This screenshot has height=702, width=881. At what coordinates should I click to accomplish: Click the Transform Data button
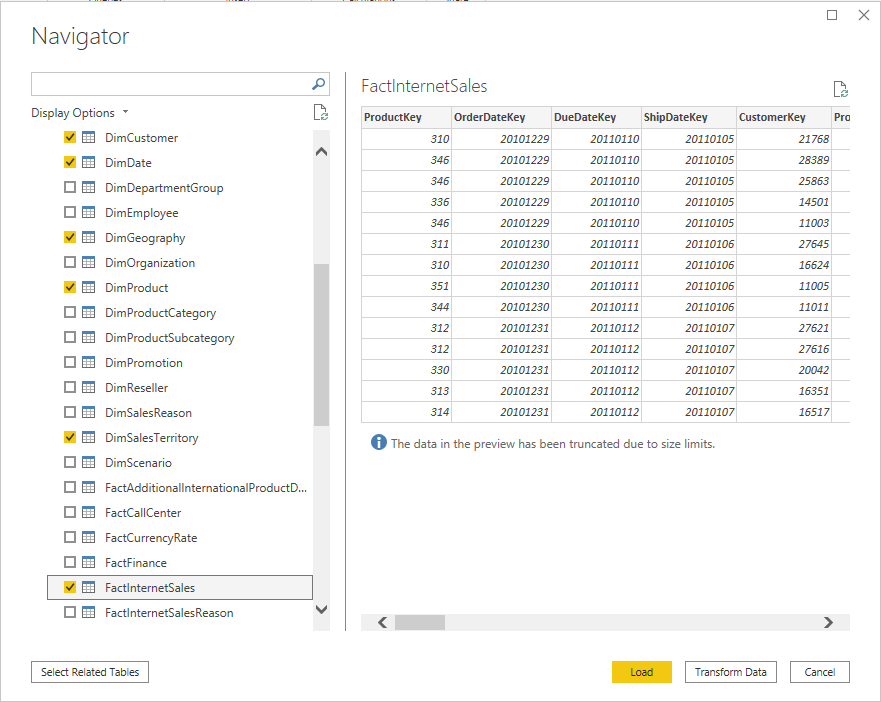click(x=730, y=672)
